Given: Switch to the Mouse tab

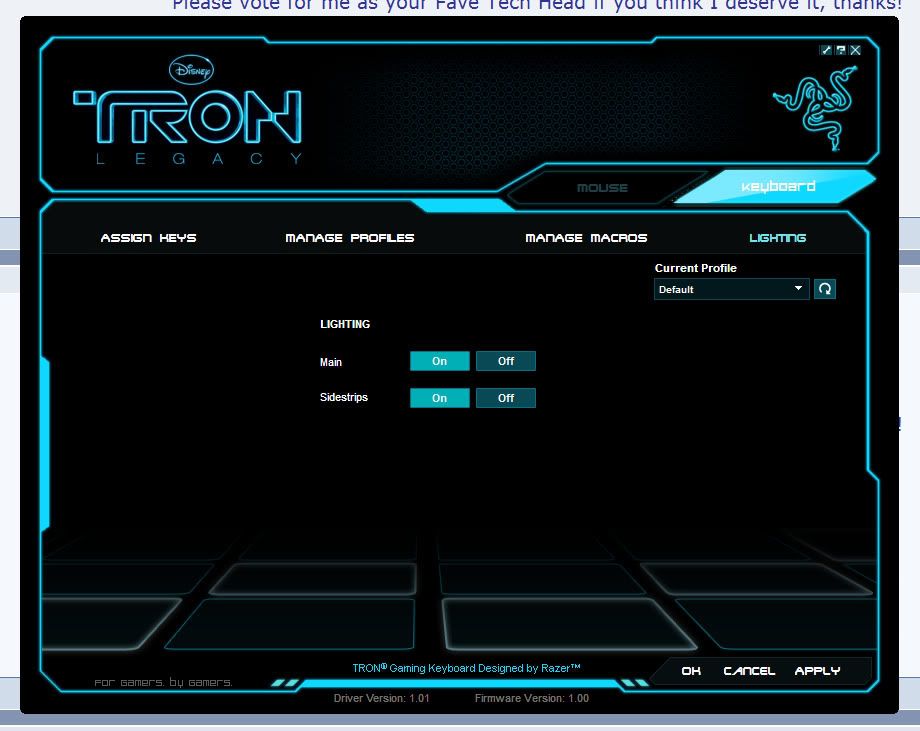Looking at the screenshot, I should (602, 188).
